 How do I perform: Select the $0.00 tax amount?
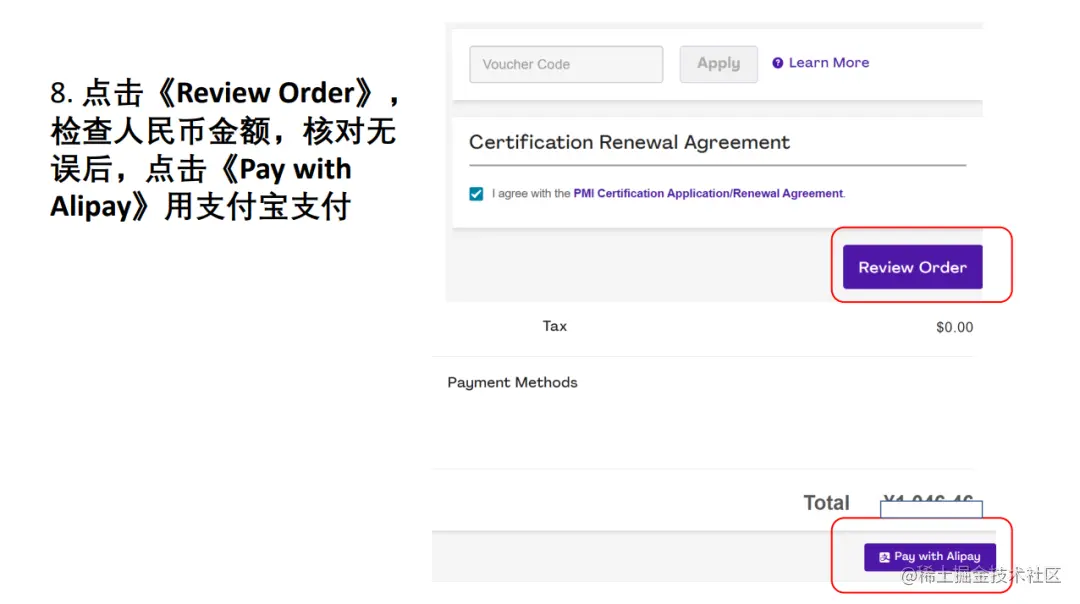(x=955, y=327)
